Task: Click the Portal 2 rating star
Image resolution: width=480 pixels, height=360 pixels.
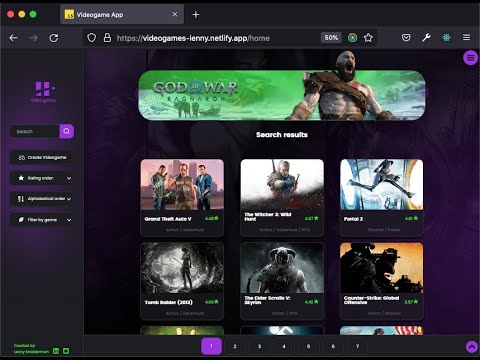Action: [416, 218]
